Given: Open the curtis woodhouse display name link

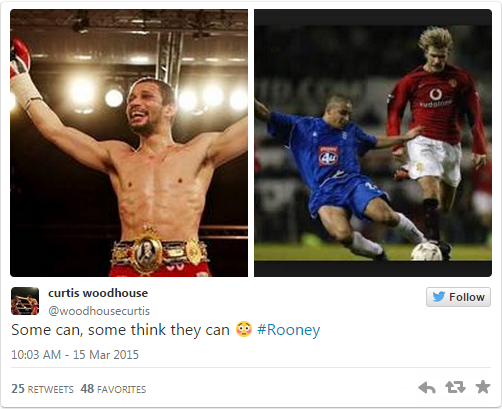Looking at the screenshot, I should [98, 293].
